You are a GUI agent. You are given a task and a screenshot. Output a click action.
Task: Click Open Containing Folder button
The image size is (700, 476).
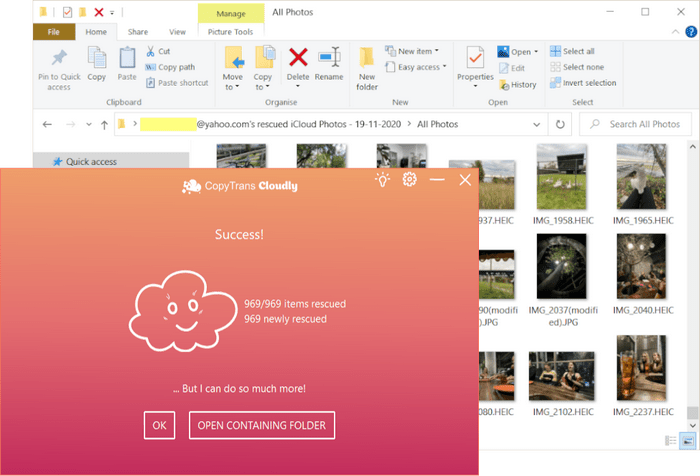point(262,425)
